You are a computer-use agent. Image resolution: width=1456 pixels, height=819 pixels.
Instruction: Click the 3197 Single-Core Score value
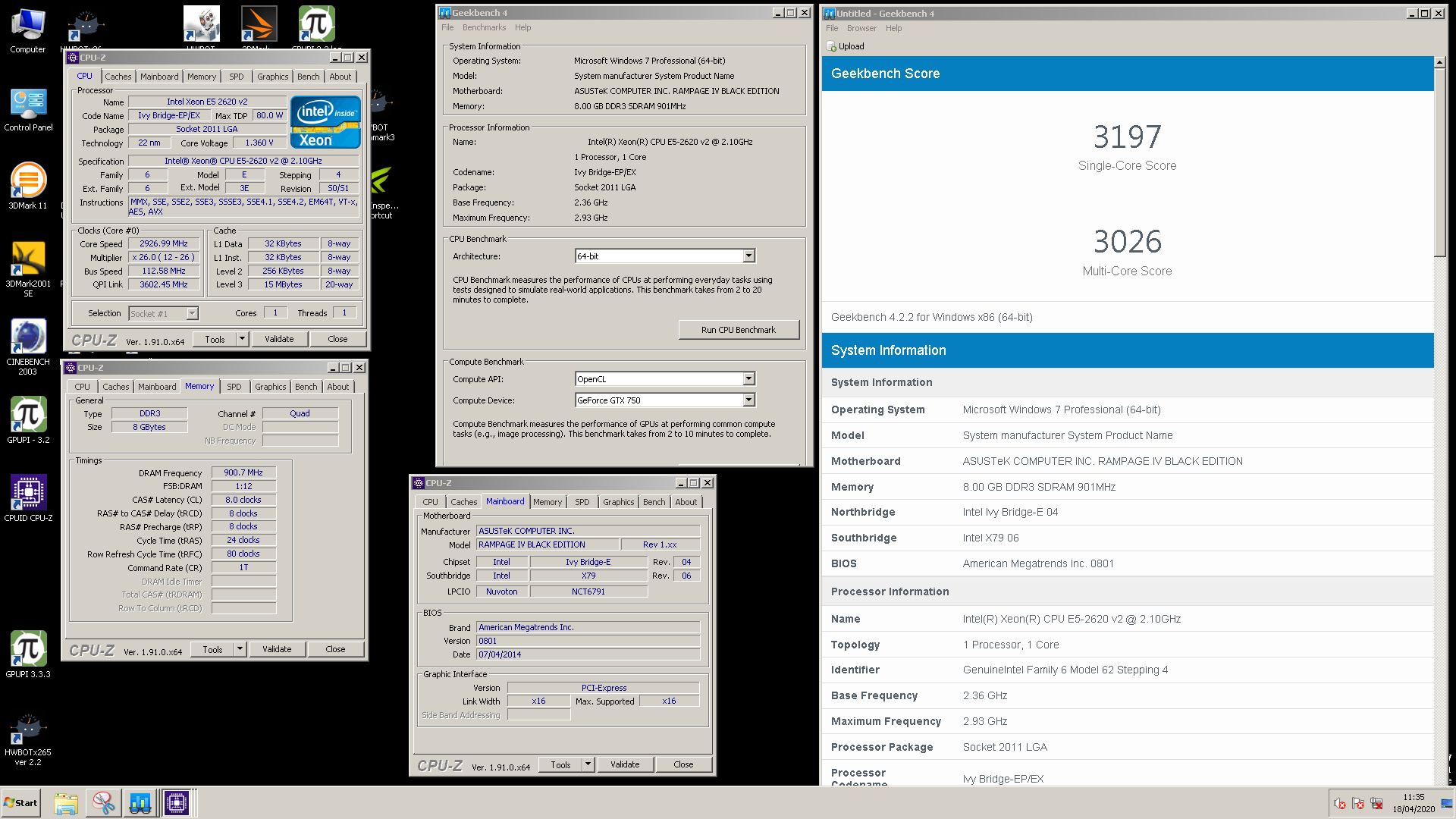(1127, 136)
